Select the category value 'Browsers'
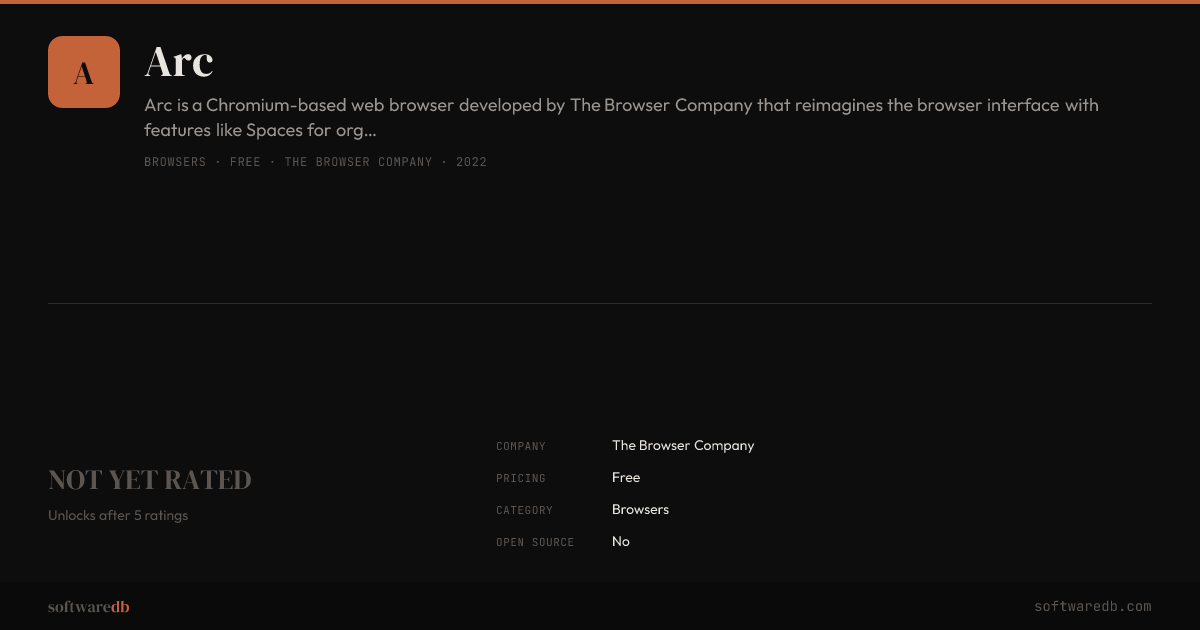This screenshot has width=1200, height=630. click(640, 510)
